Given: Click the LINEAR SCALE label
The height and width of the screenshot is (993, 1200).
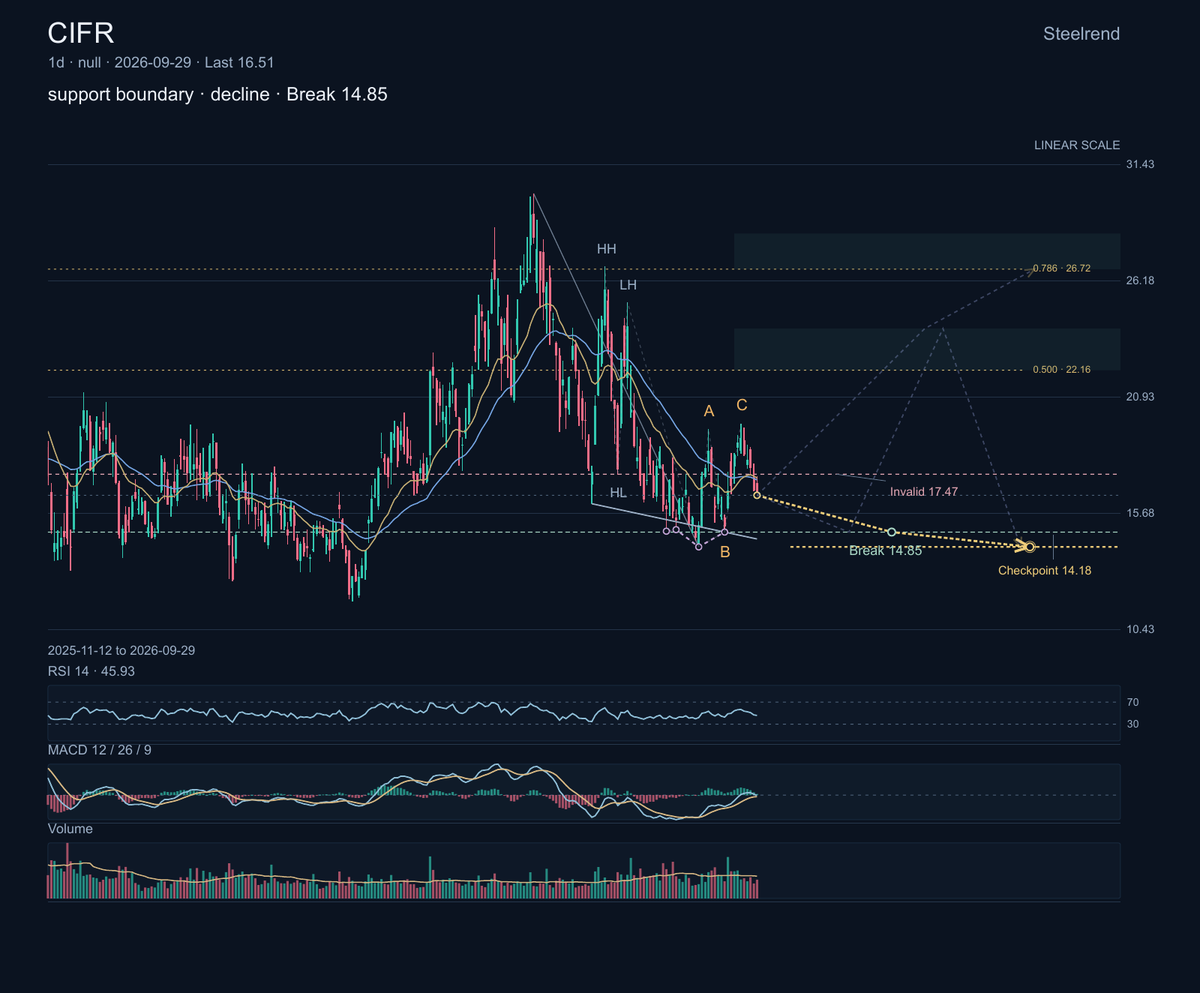Looking at the screenshot, I should click(x=1077, y=145).
